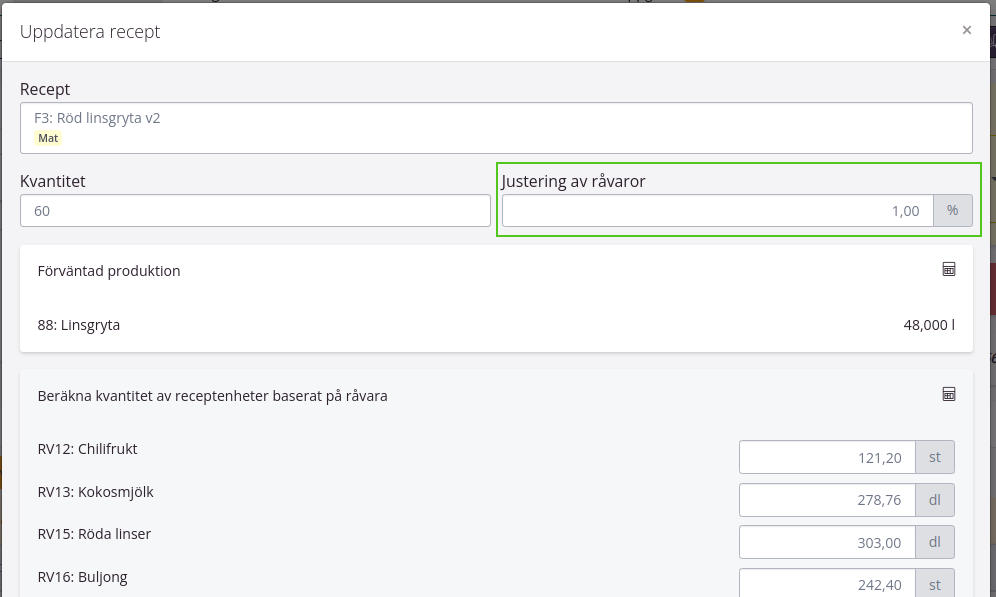The image size is (996, 597).
Task: Click the yellow Mat tag
Action: [48, 138]
